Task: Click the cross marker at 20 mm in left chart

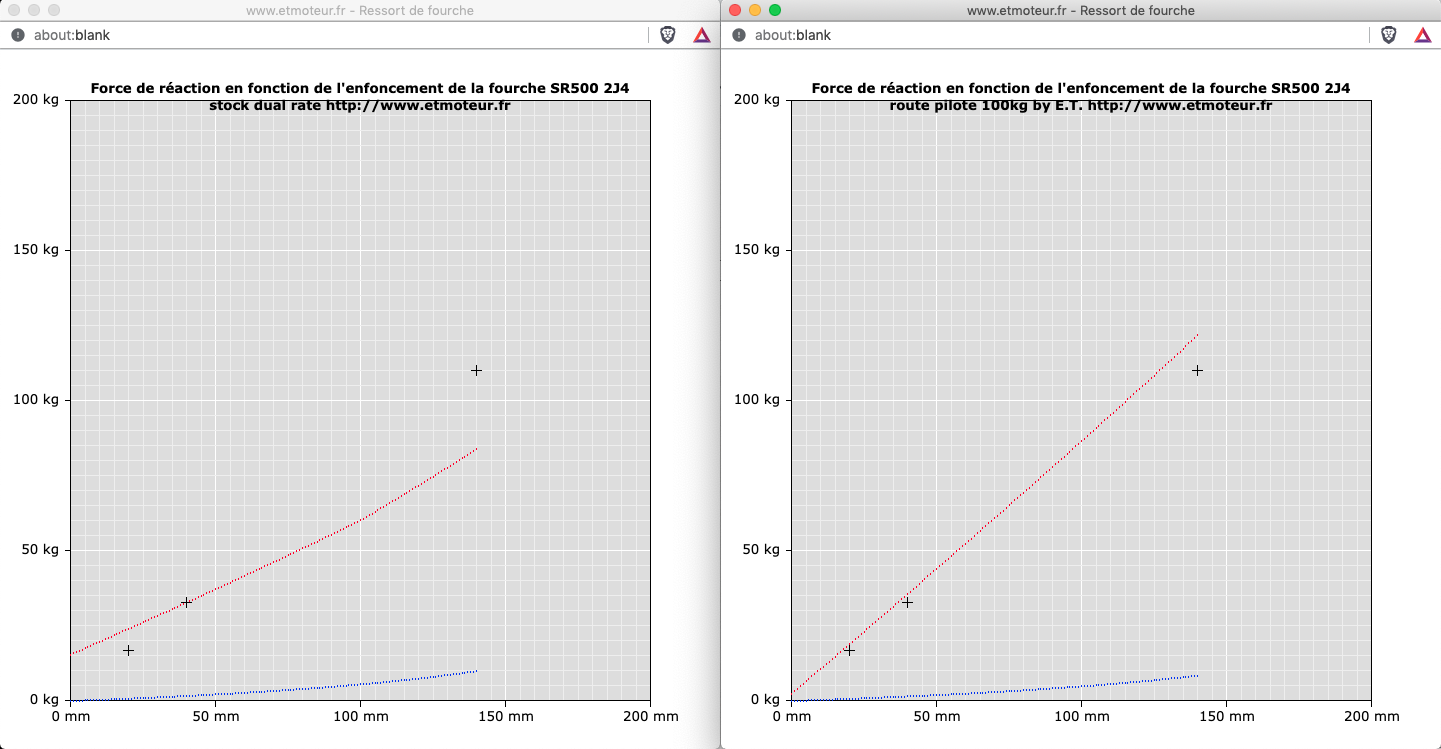Action: click(x=128, y=650)
